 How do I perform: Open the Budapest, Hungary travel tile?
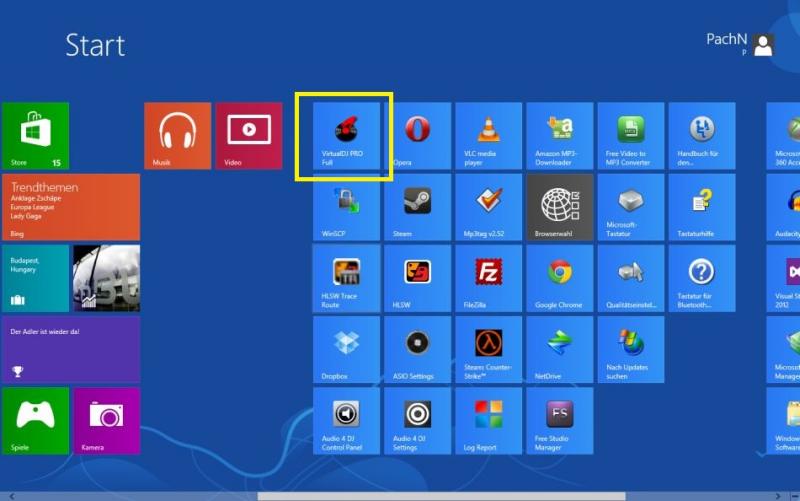coord(36,279)
